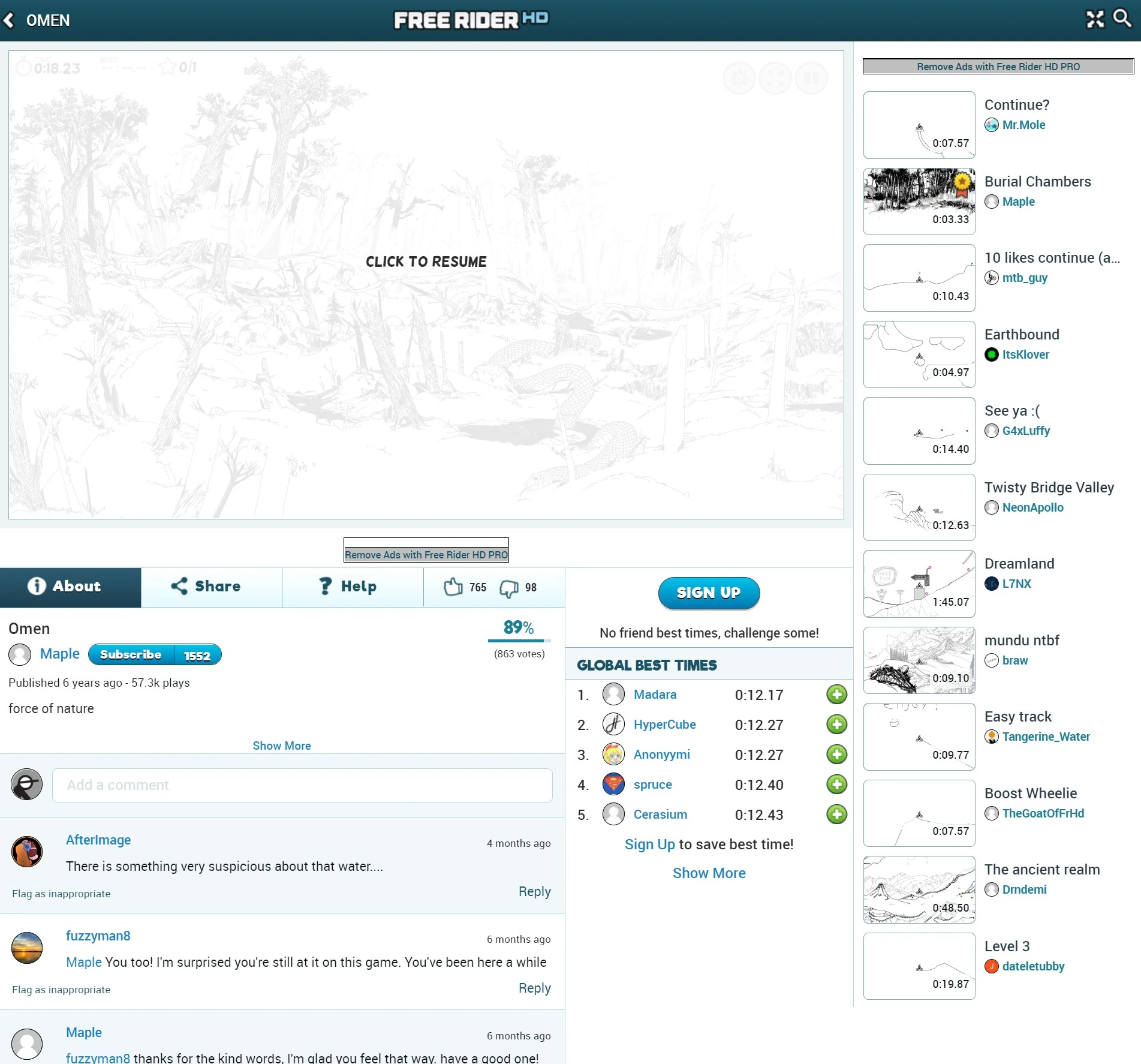1141x1064 pixels.
Task: Switch to the Share tab
Action: click(x=212, y=587)
